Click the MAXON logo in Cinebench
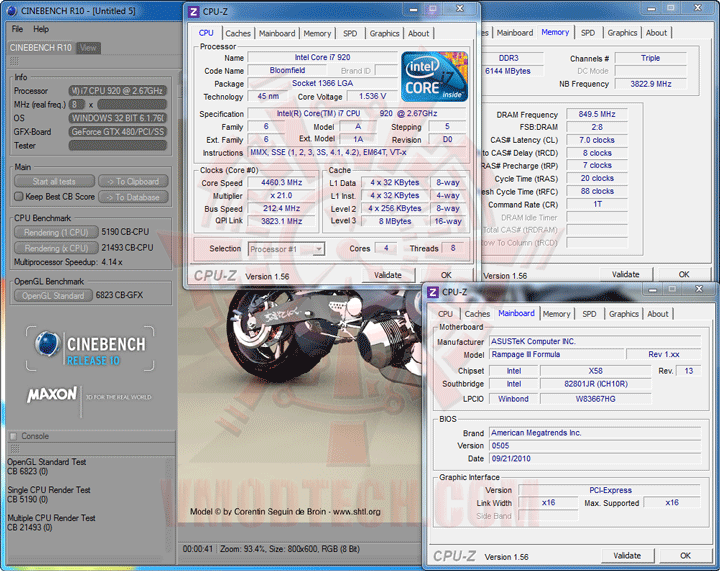The width and height of the screenshot is (720, 571). 52,394
